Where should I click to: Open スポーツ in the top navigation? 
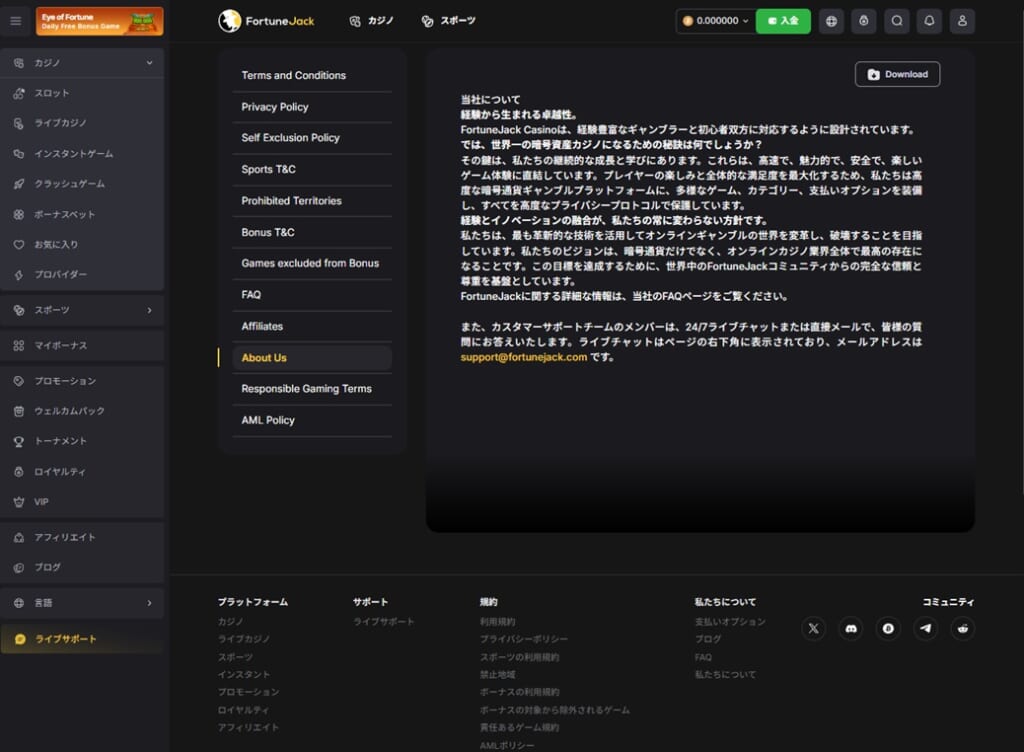tap(449, 21)
